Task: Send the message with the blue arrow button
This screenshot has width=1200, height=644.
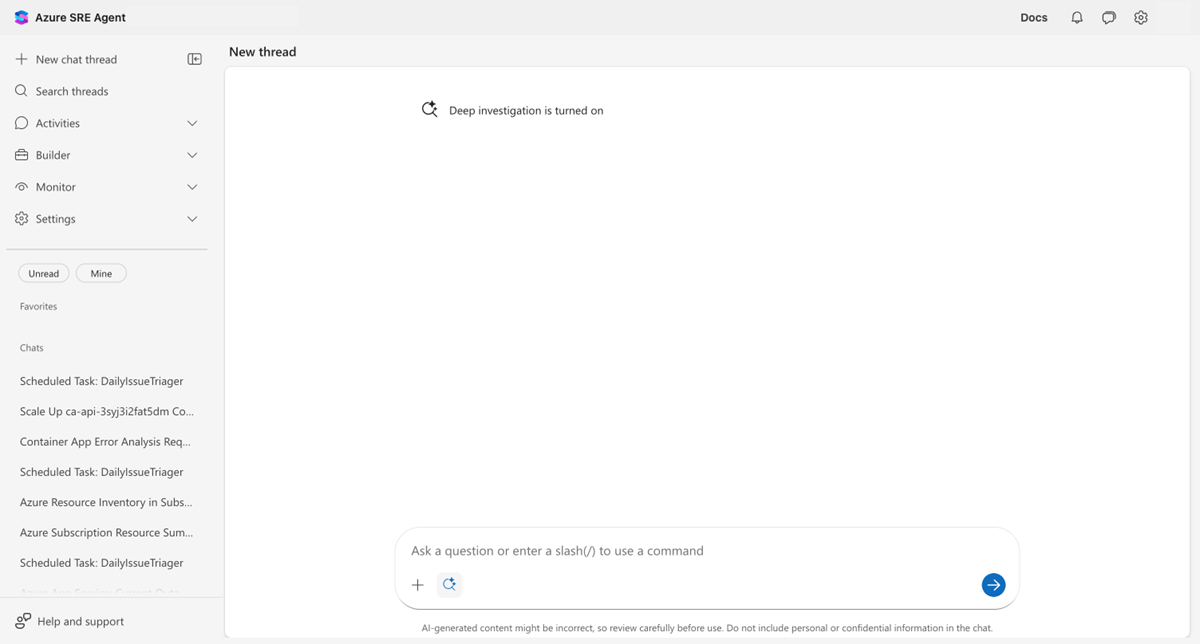Action: (x=993, y=585)
